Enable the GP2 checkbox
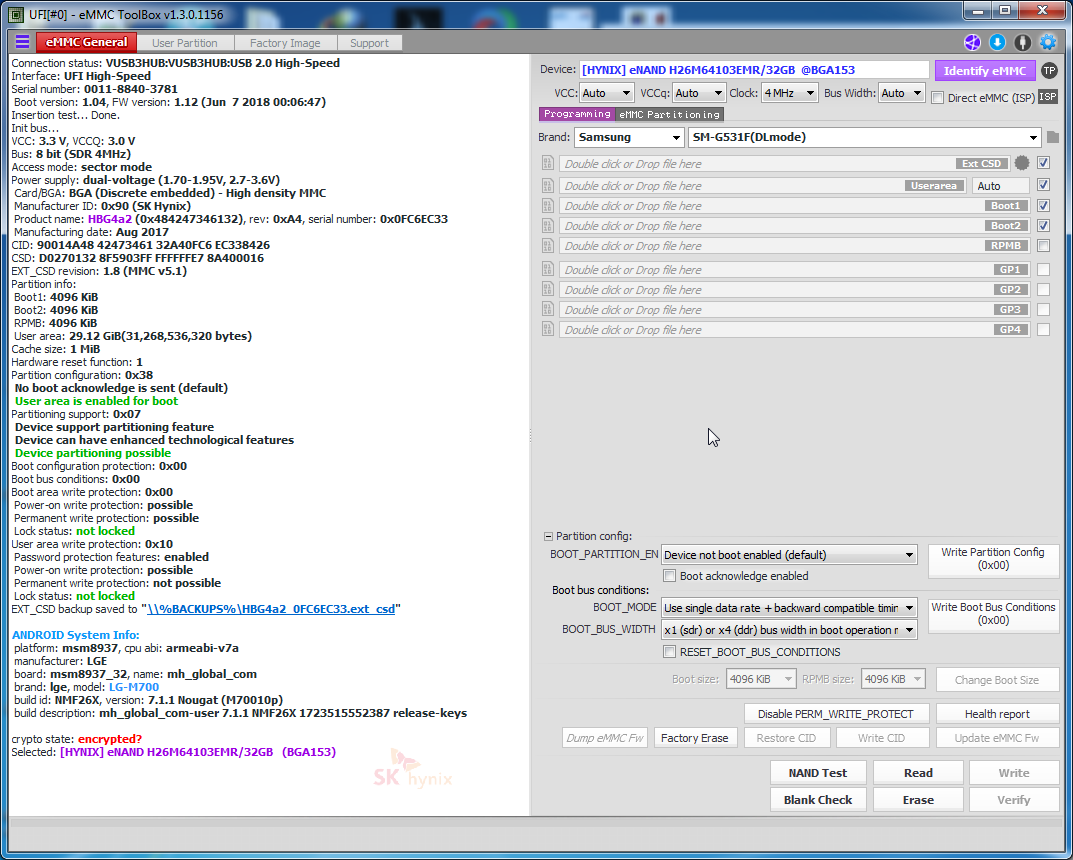The width and height of the screenshot is (1073, 860). [1043, 289]
